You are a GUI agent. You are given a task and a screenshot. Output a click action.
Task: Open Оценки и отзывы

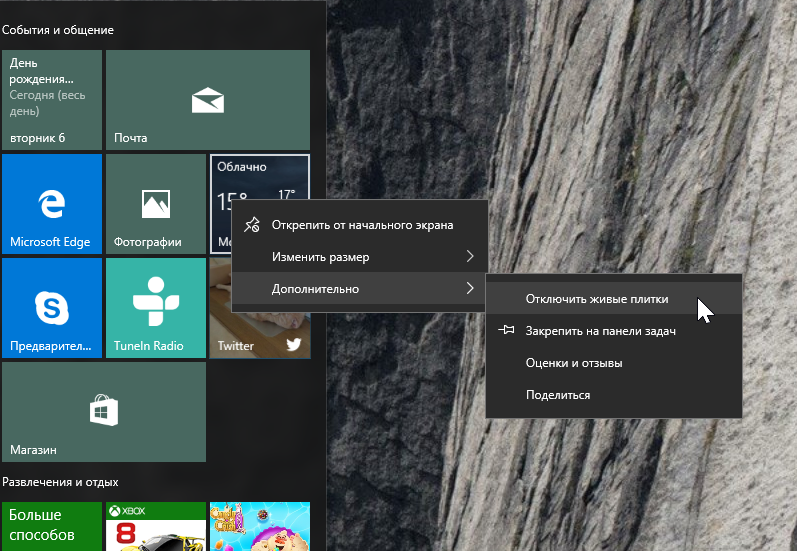[x=574, y=363]
